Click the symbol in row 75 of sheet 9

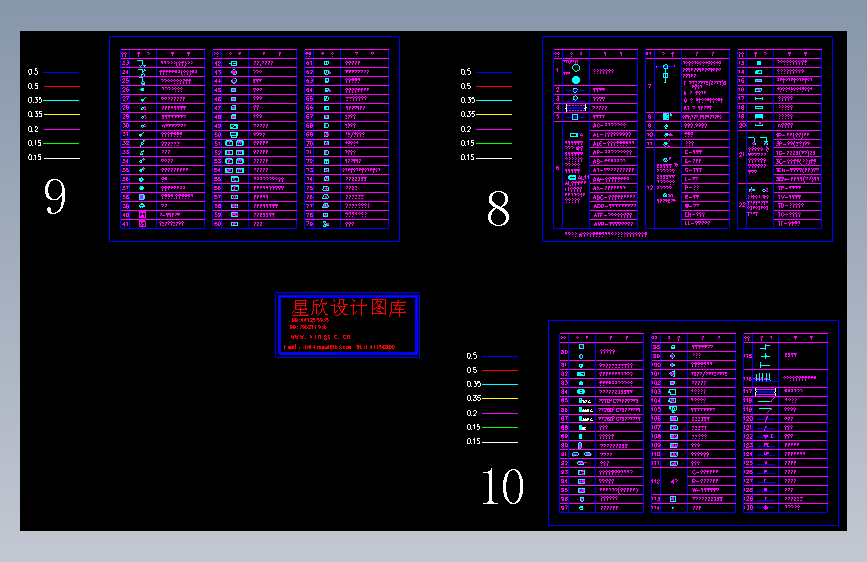326,188
